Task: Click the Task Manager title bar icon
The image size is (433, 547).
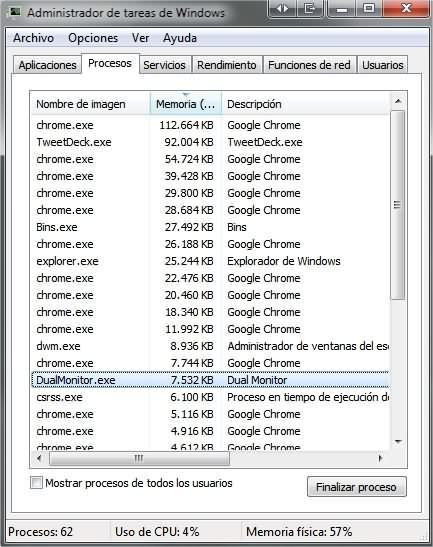Action: pyautogui.click(x=15, y=12)
